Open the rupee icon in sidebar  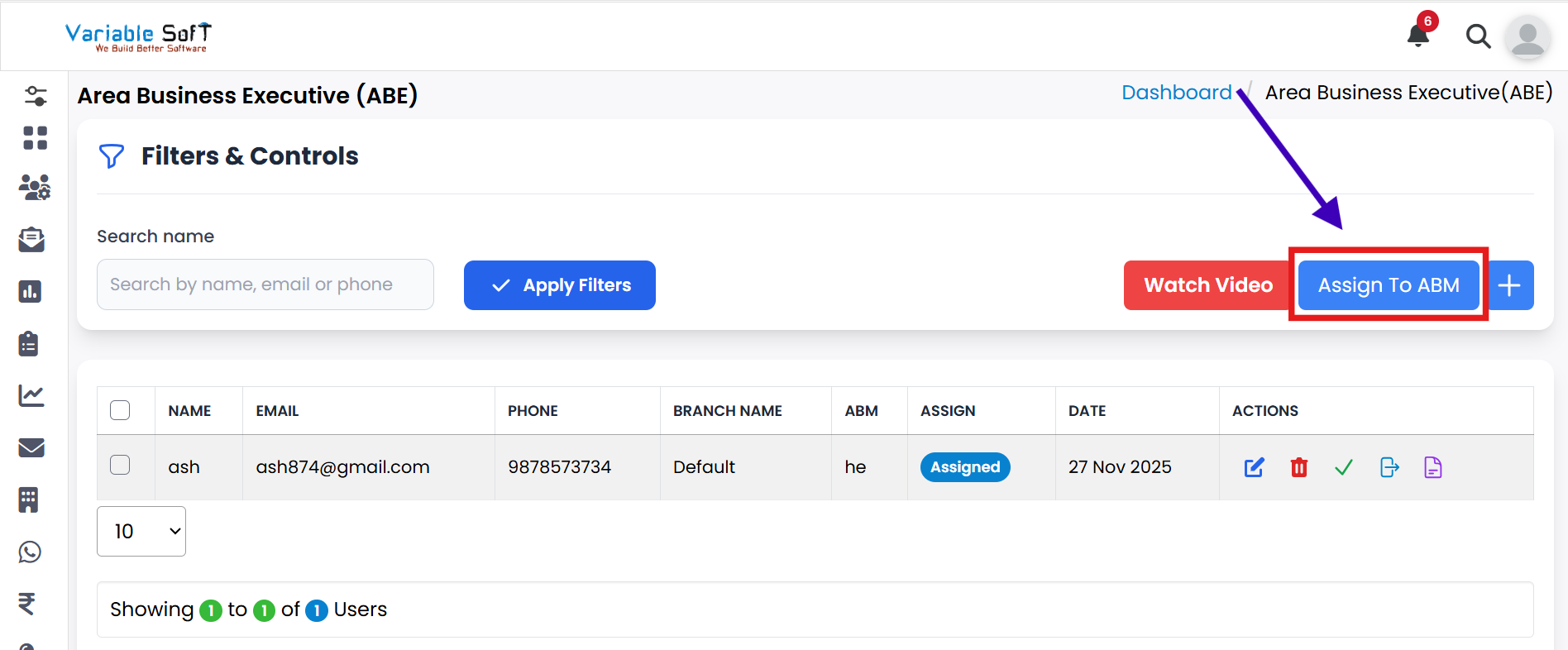coord(27,604)
